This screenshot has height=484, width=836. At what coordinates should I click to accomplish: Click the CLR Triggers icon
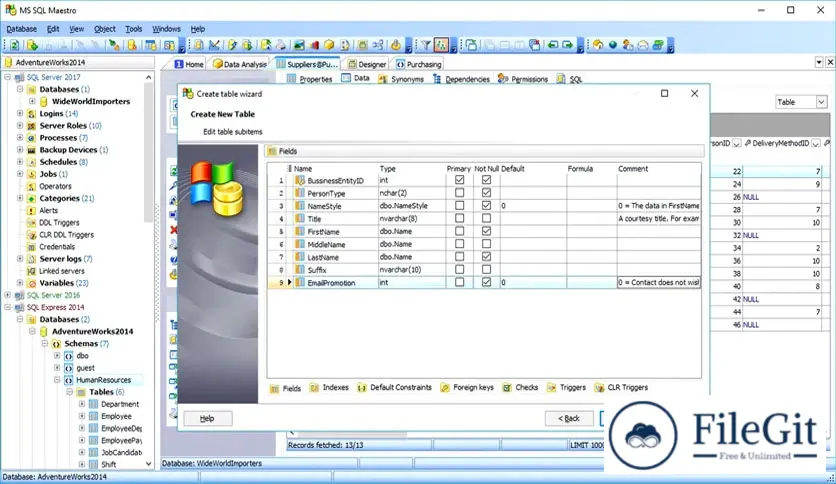click(599, 388)
